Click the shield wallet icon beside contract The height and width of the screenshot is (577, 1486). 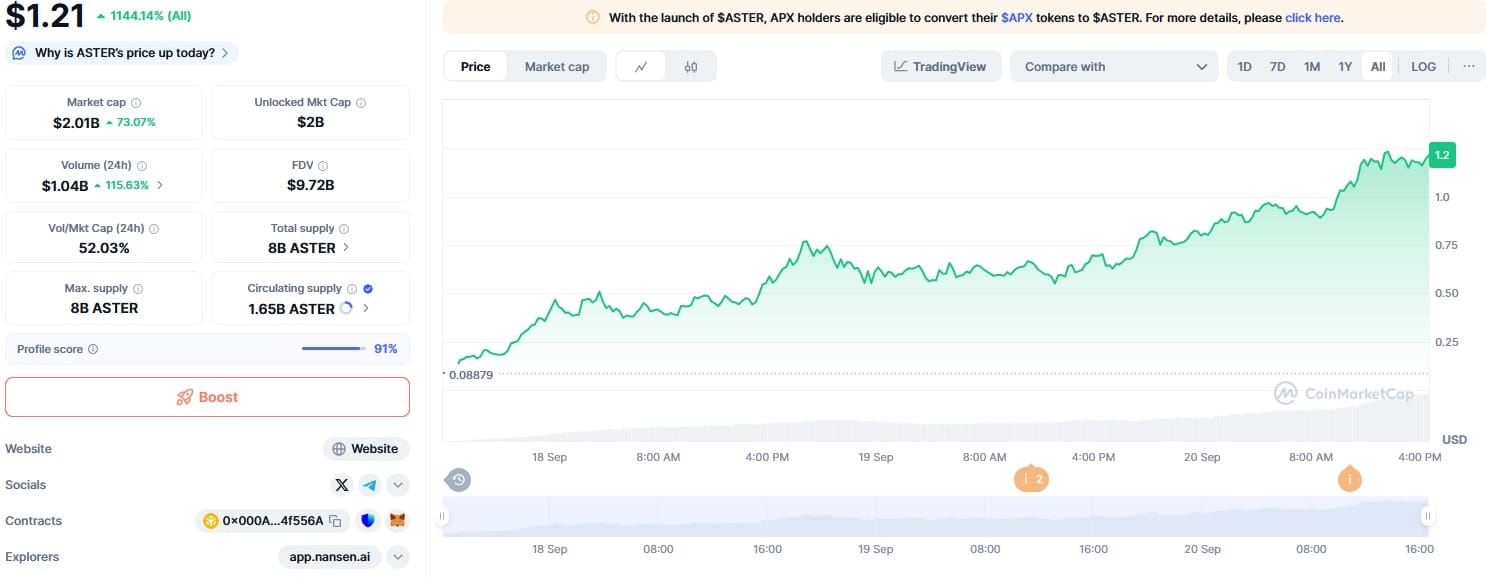pyautogui.click(x=368, y=521)
